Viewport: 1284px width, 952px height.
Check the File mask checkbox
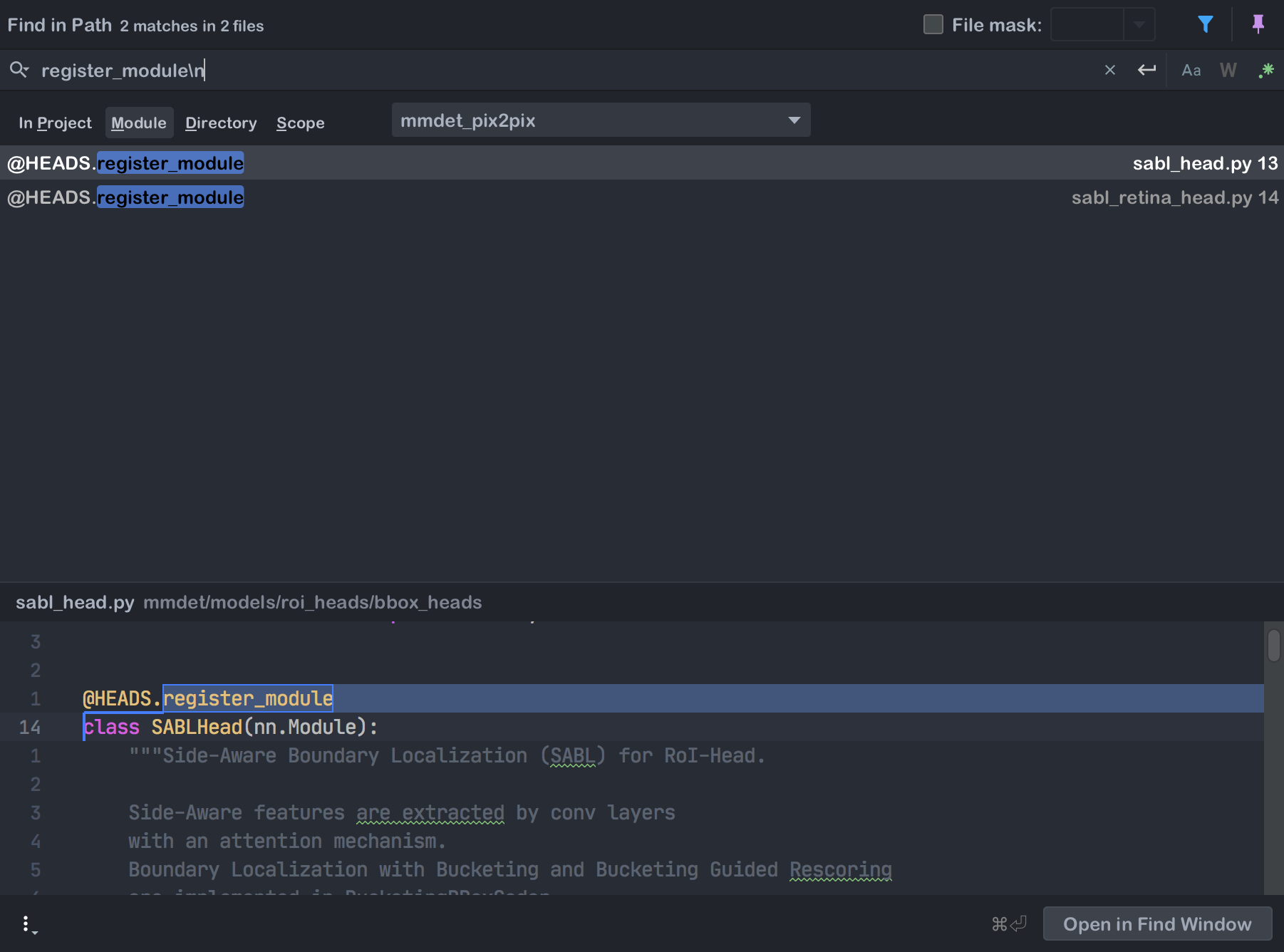tap(932, 24)
